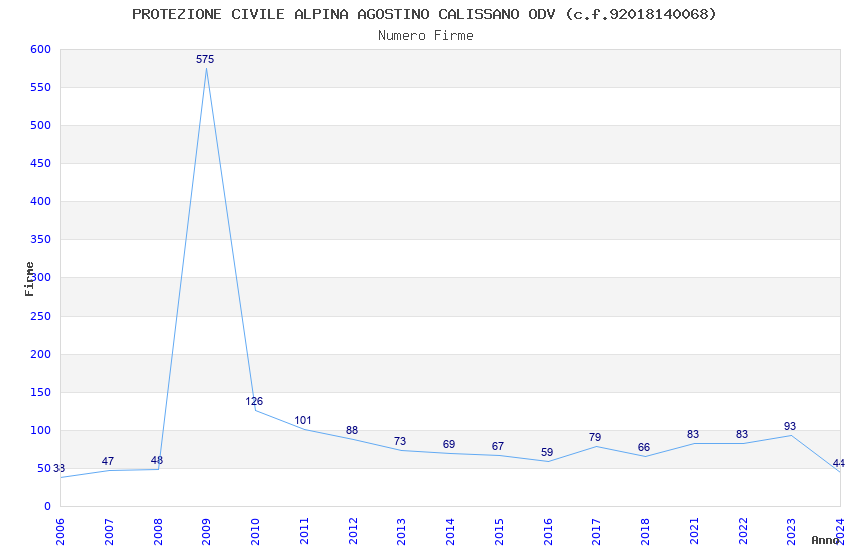850x550 pixels.
Task: Click the y-axis value 550
Action: [41, 87]
